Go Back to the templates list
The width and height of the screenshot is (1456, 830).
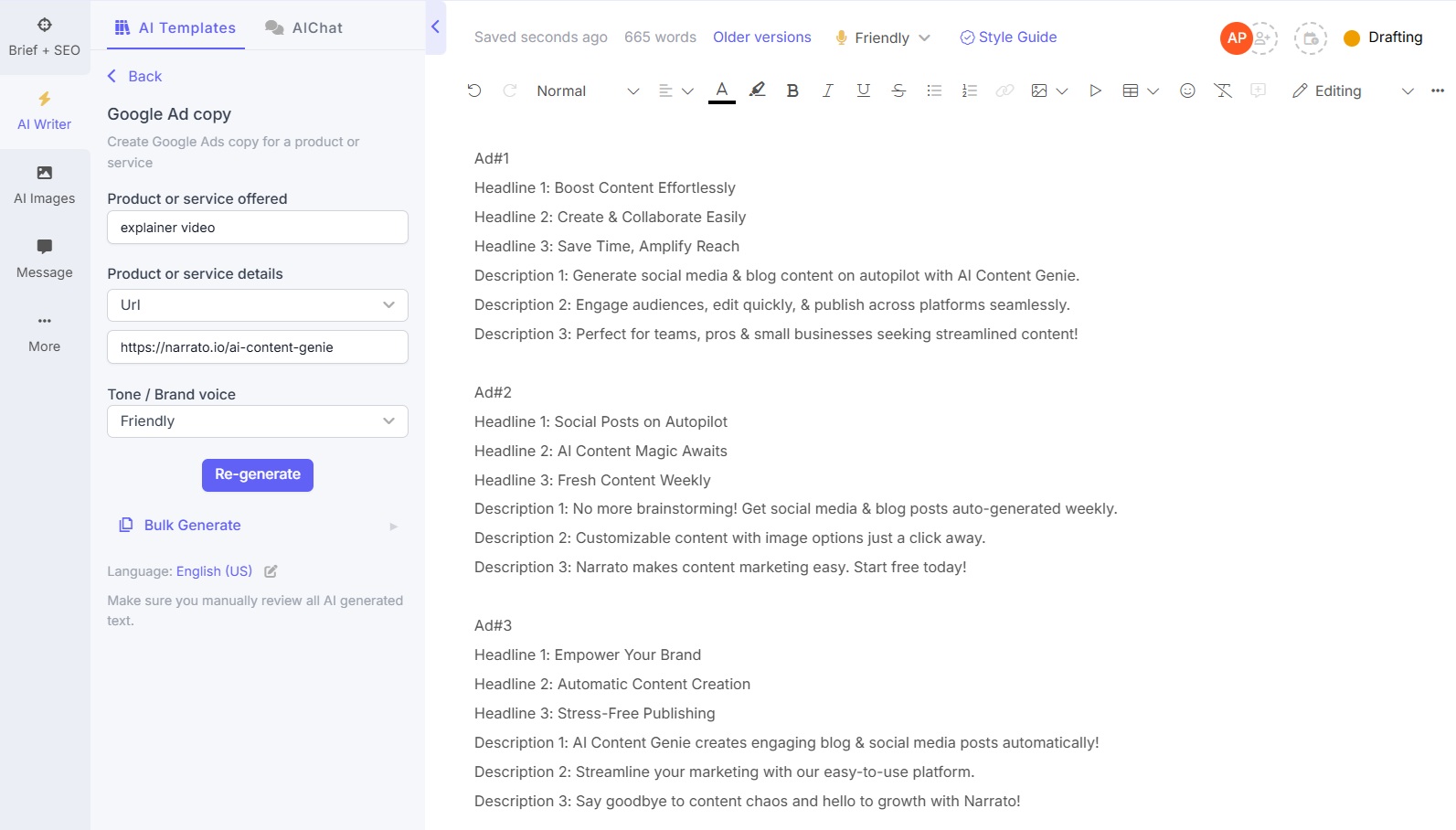134,76
